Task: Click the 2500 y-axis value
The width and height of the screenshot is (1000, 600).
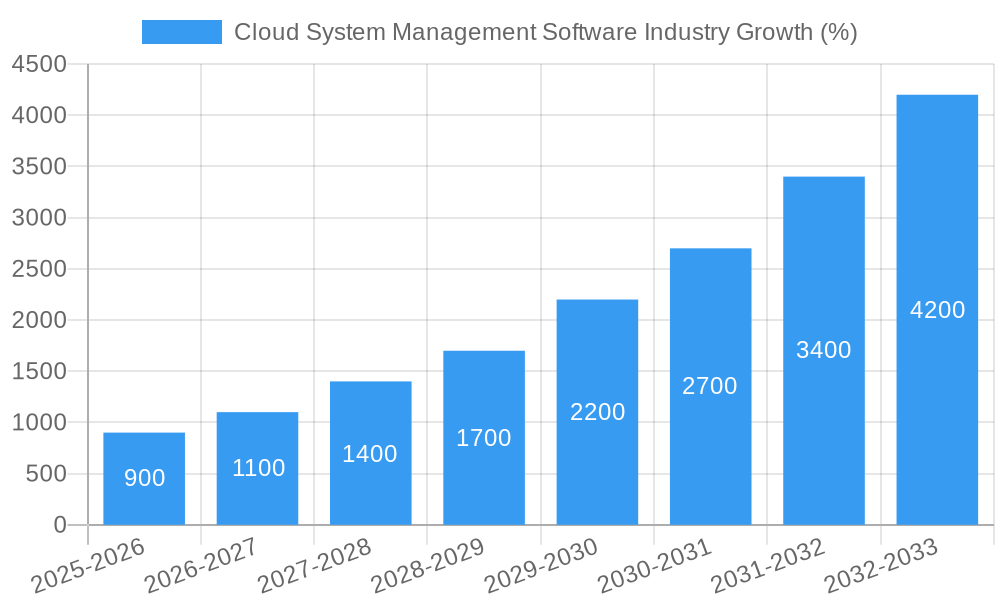Action: point(39,268)
